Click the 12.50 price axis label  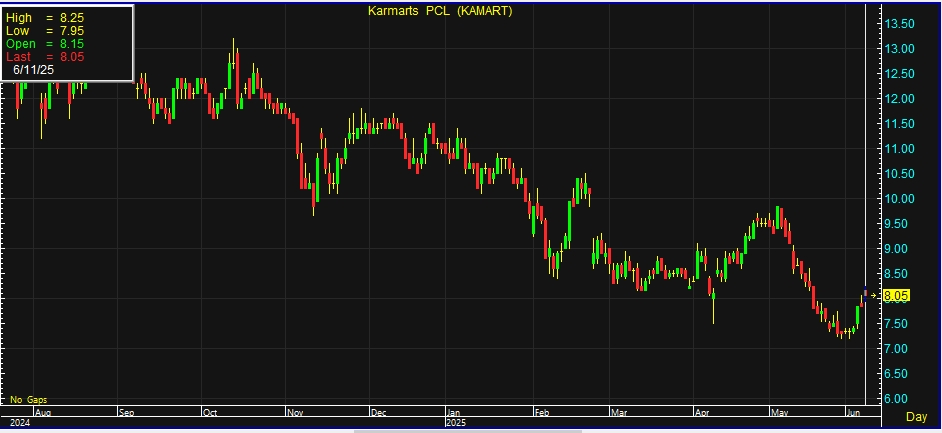coord(899,74)
